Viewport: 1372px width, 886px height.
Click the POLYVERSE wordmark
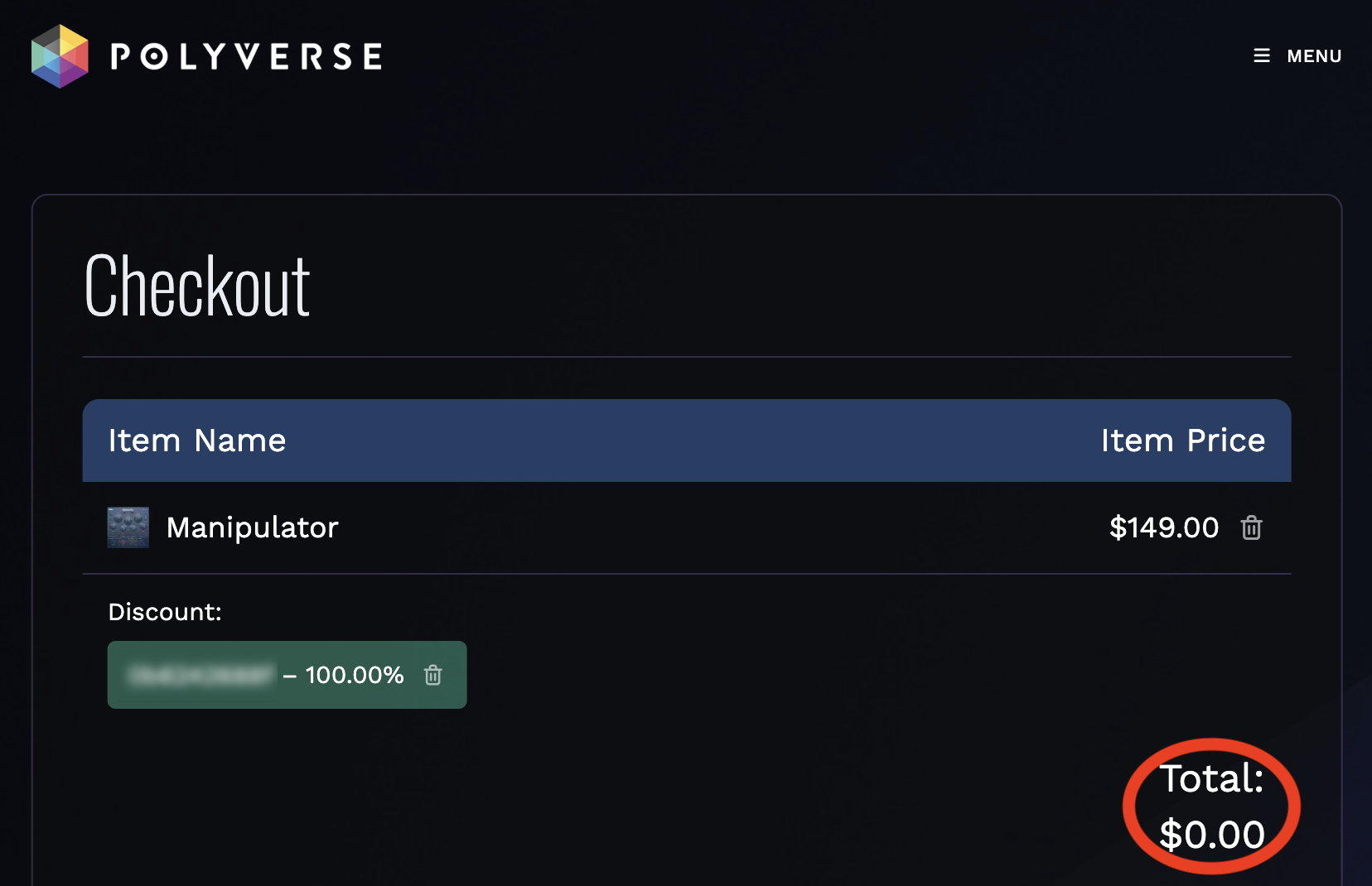[246, 56]
